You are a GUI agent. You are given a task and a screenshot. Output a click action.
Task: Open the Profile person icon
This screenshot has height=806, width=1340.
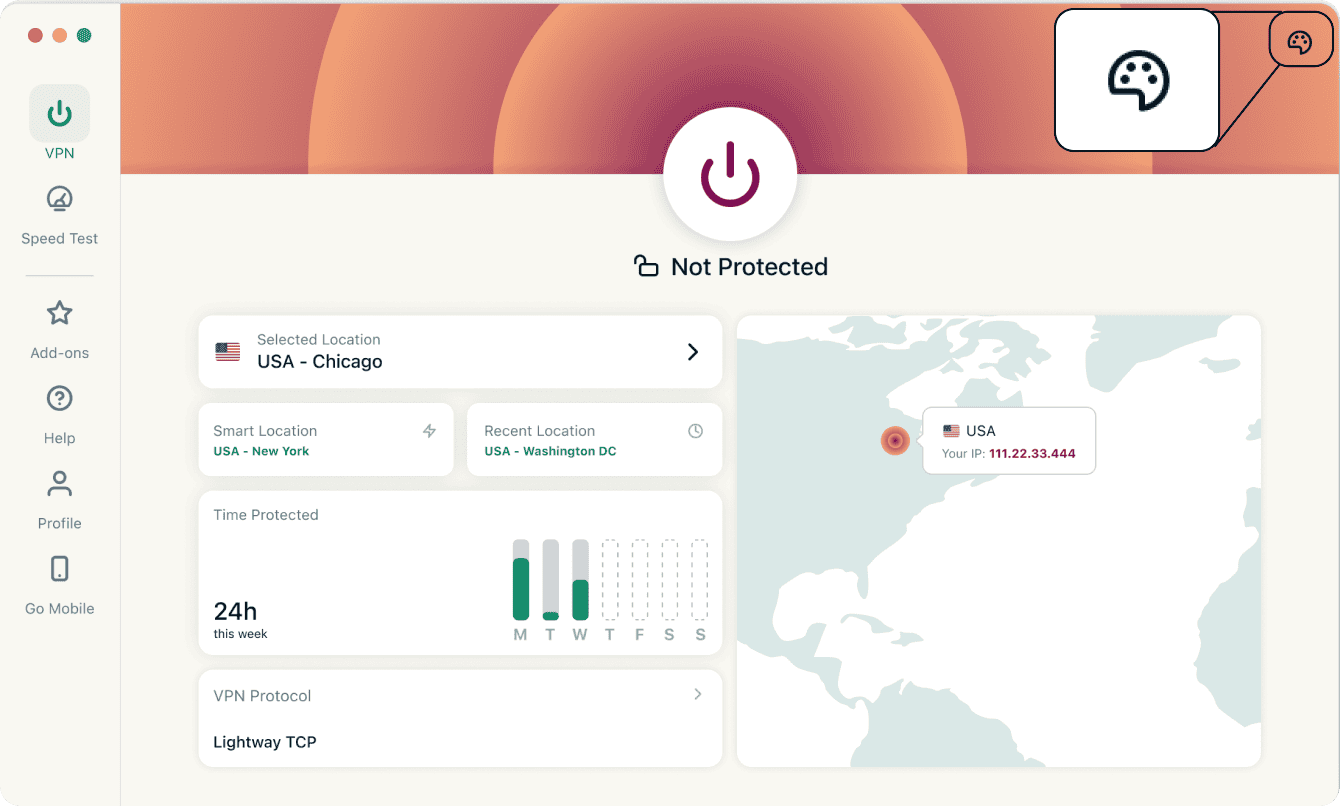click(x=60, y=484)
